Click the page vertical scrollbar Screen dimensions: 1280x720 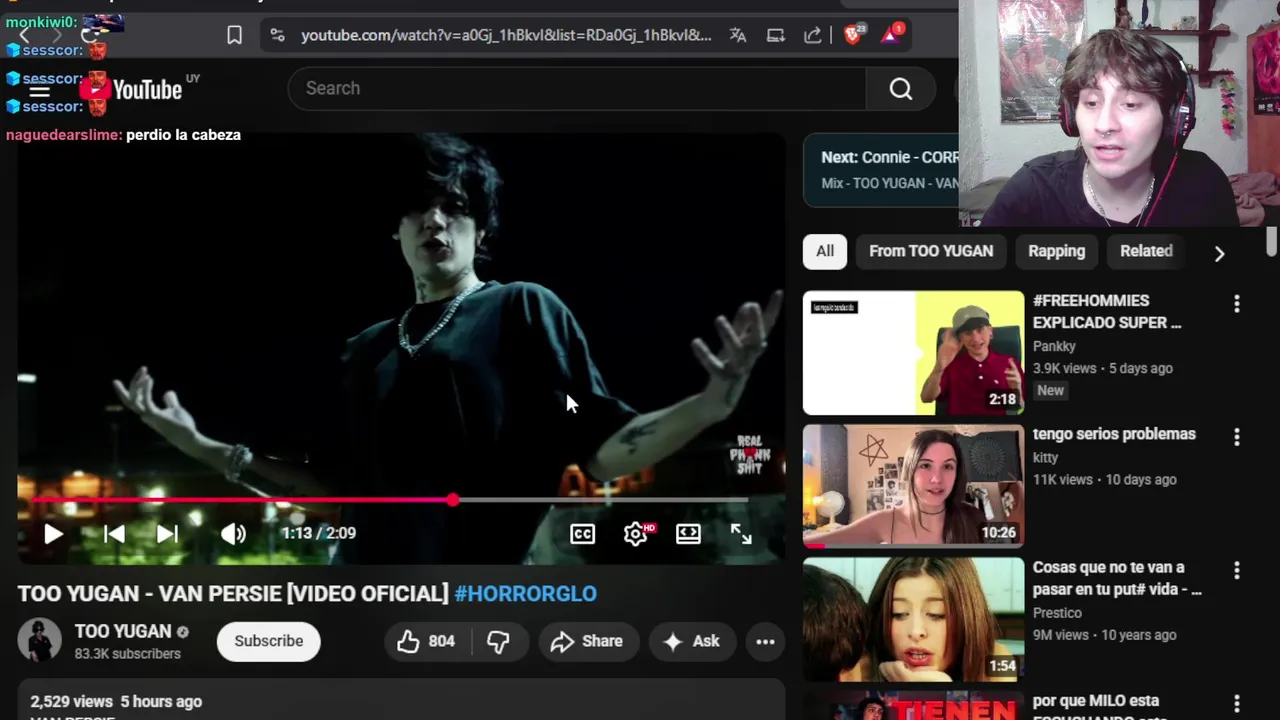tap(1272, 242)
